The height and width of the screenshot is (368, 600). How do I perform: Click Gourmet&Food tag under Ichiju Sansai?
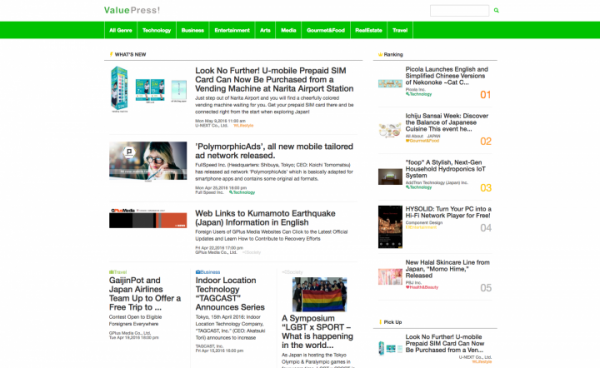[x=422, y=140]
